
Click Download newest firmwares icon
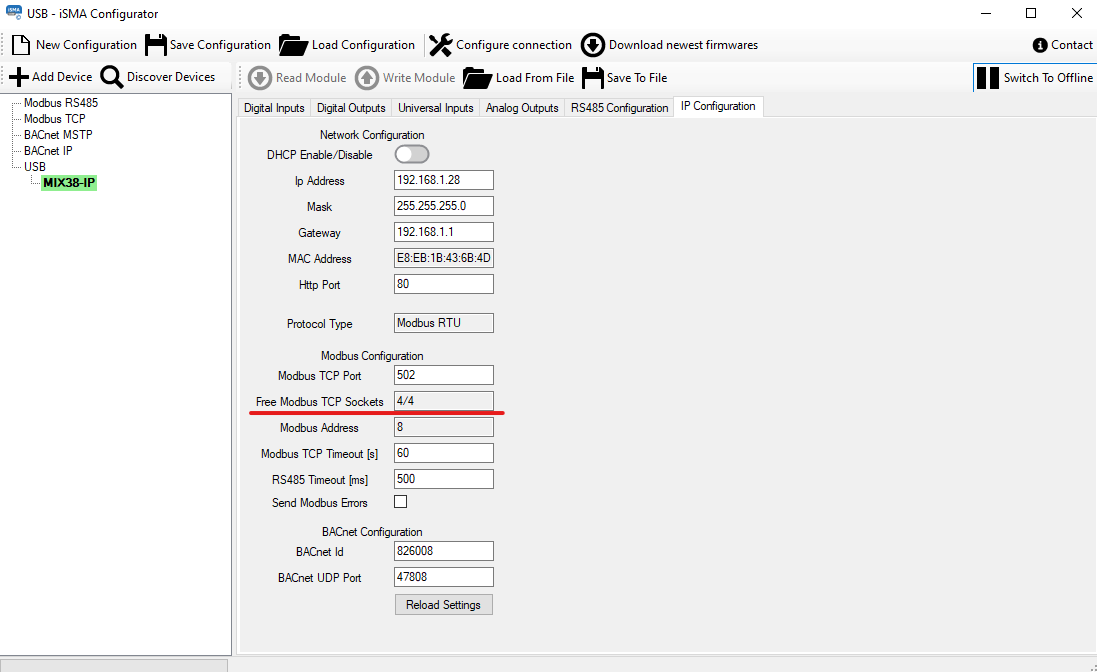click(x=593, y=45)
